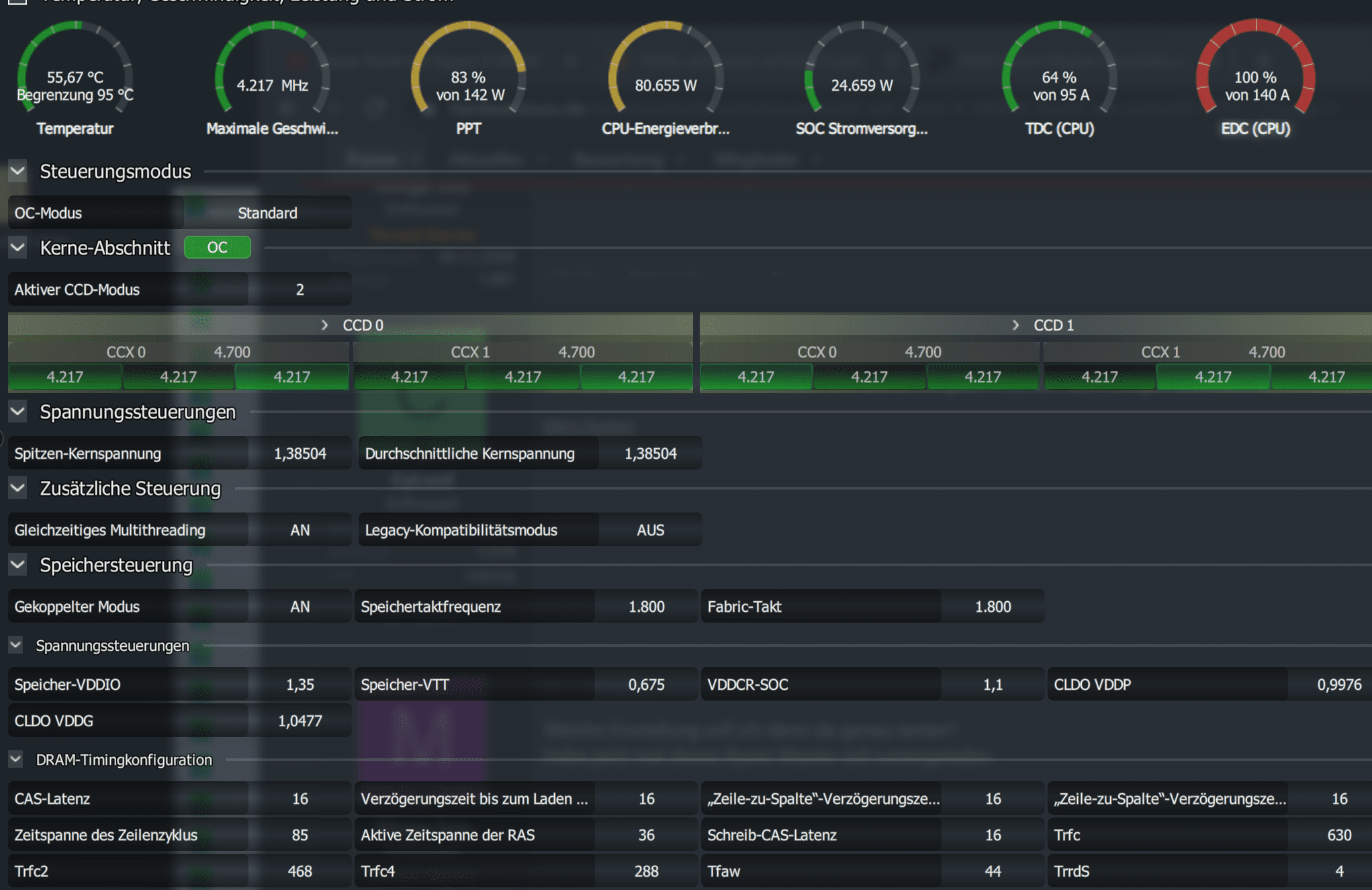The height and width of the screenshot is (890, 1372).
Task: Click the Durchschnittliche Kernspannung value 1,38504
Action: [x=650, y=453]
